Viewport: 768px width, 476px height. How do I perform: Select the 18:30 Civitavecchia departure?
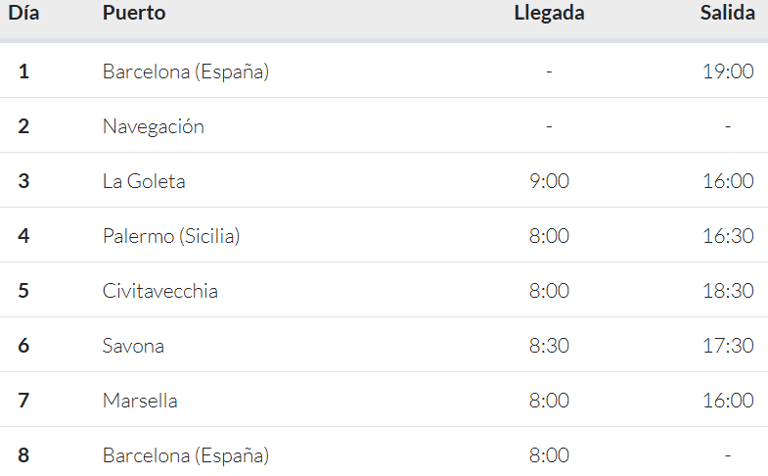[728, 291]
